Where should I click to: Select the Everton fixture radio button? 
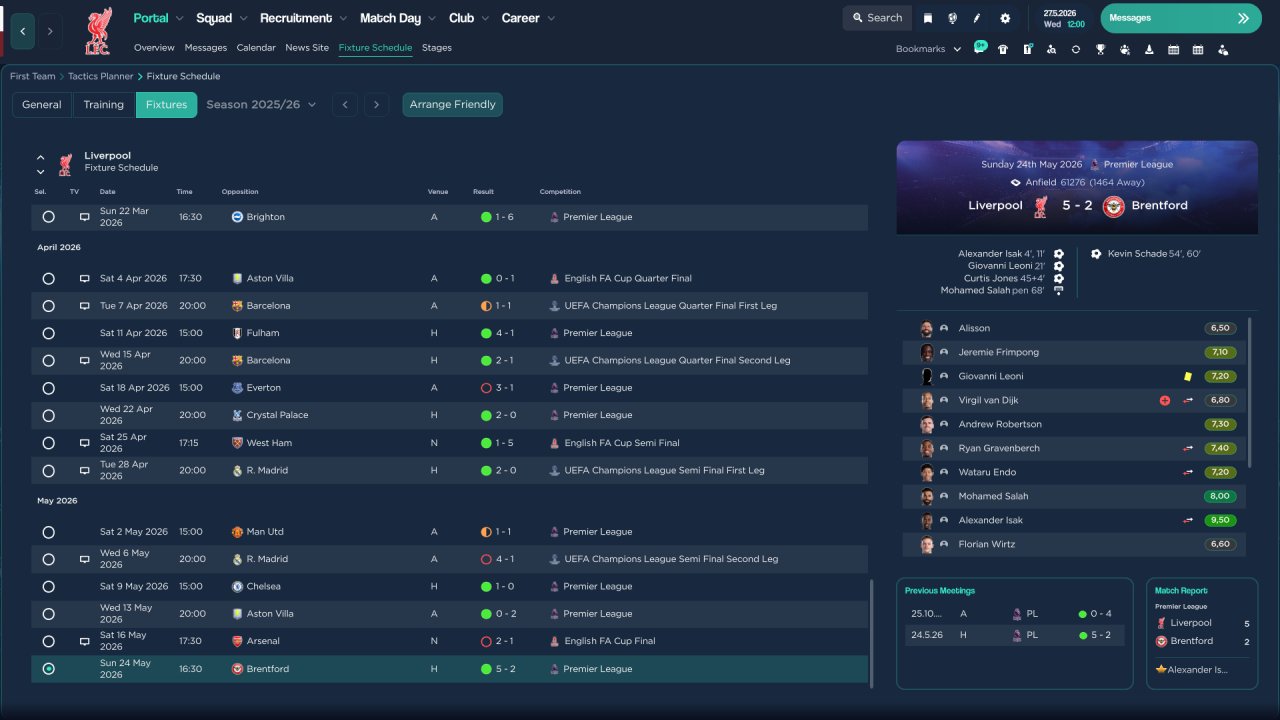coord(48,388)
